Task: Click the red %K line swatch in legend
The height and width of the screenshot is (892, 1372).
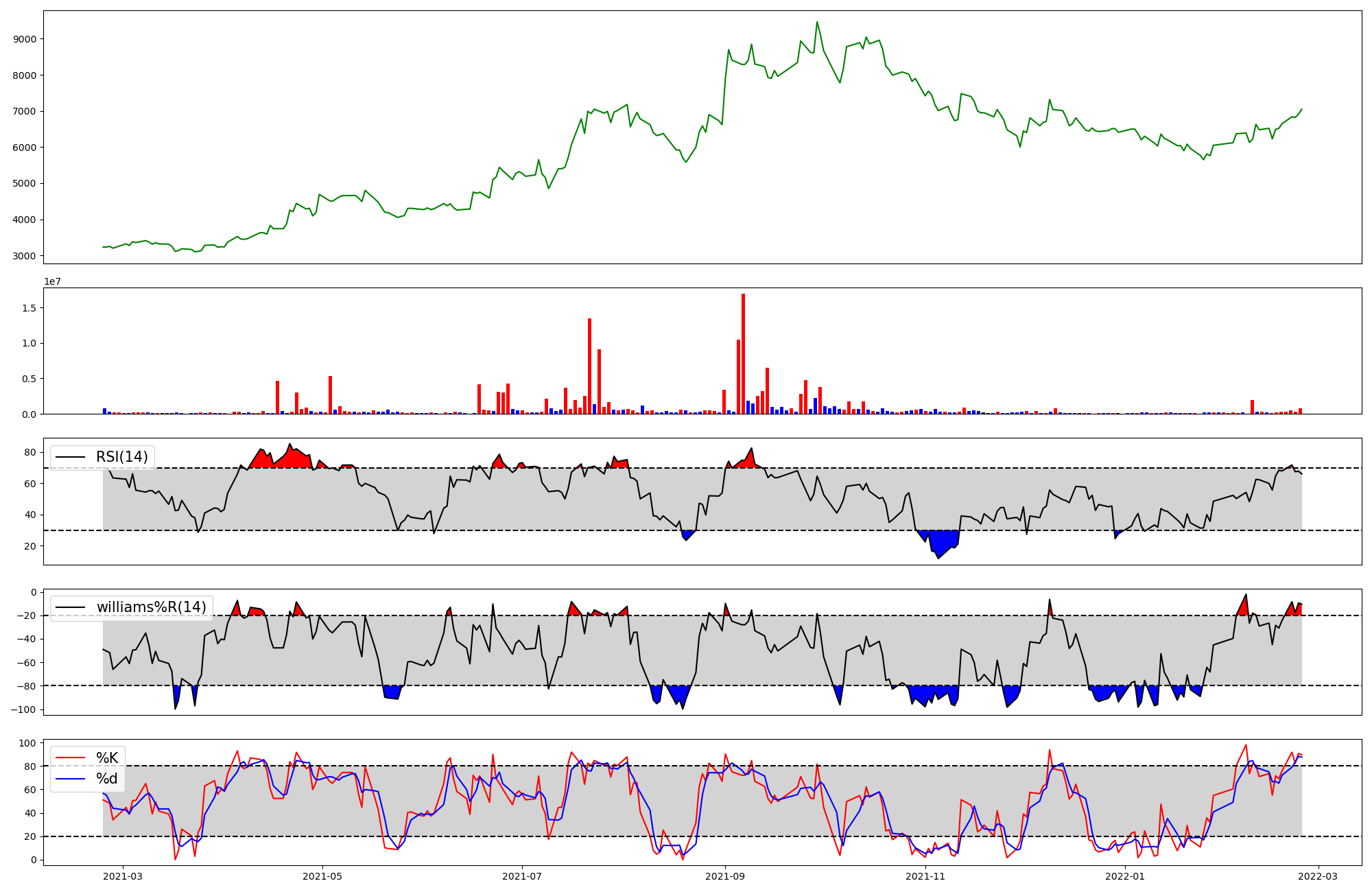Action: [70, 758]
